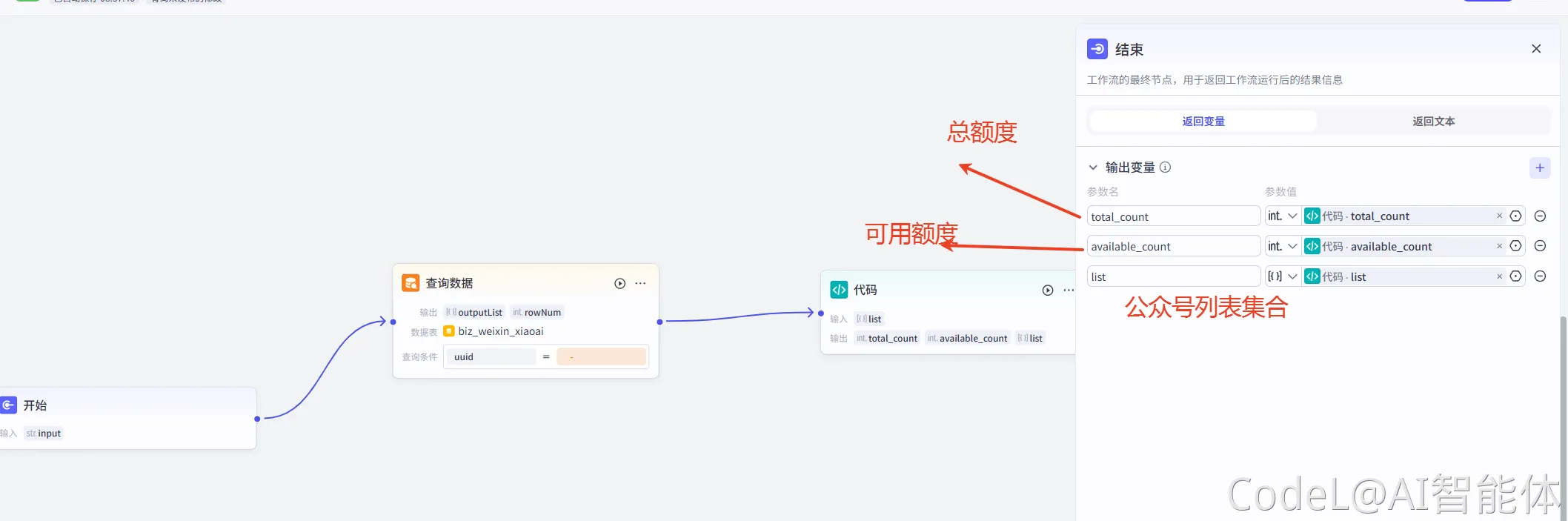Image resolution: width=1568 pixels, height=521 pixels.
Task: Switch to the 返回文本 tab
Action: pos(1433,121)
